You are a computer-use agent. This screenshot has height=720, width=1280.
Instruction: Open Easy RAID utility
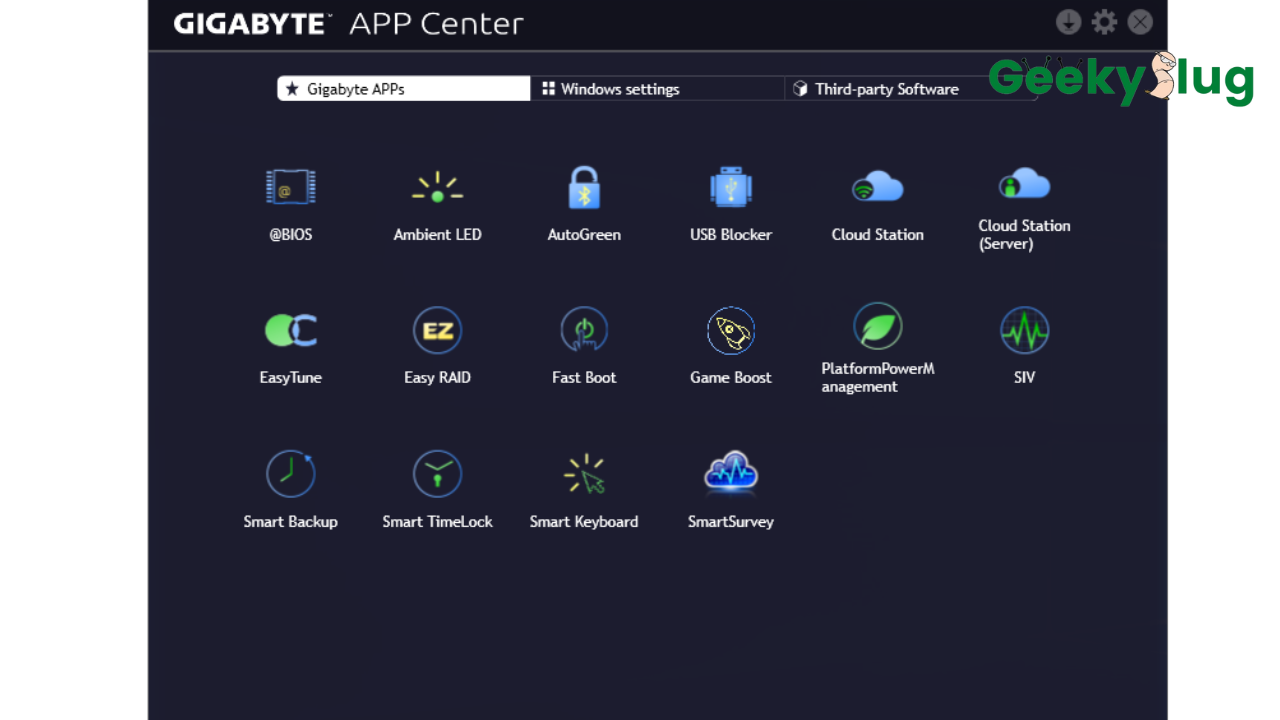point(437,331)
